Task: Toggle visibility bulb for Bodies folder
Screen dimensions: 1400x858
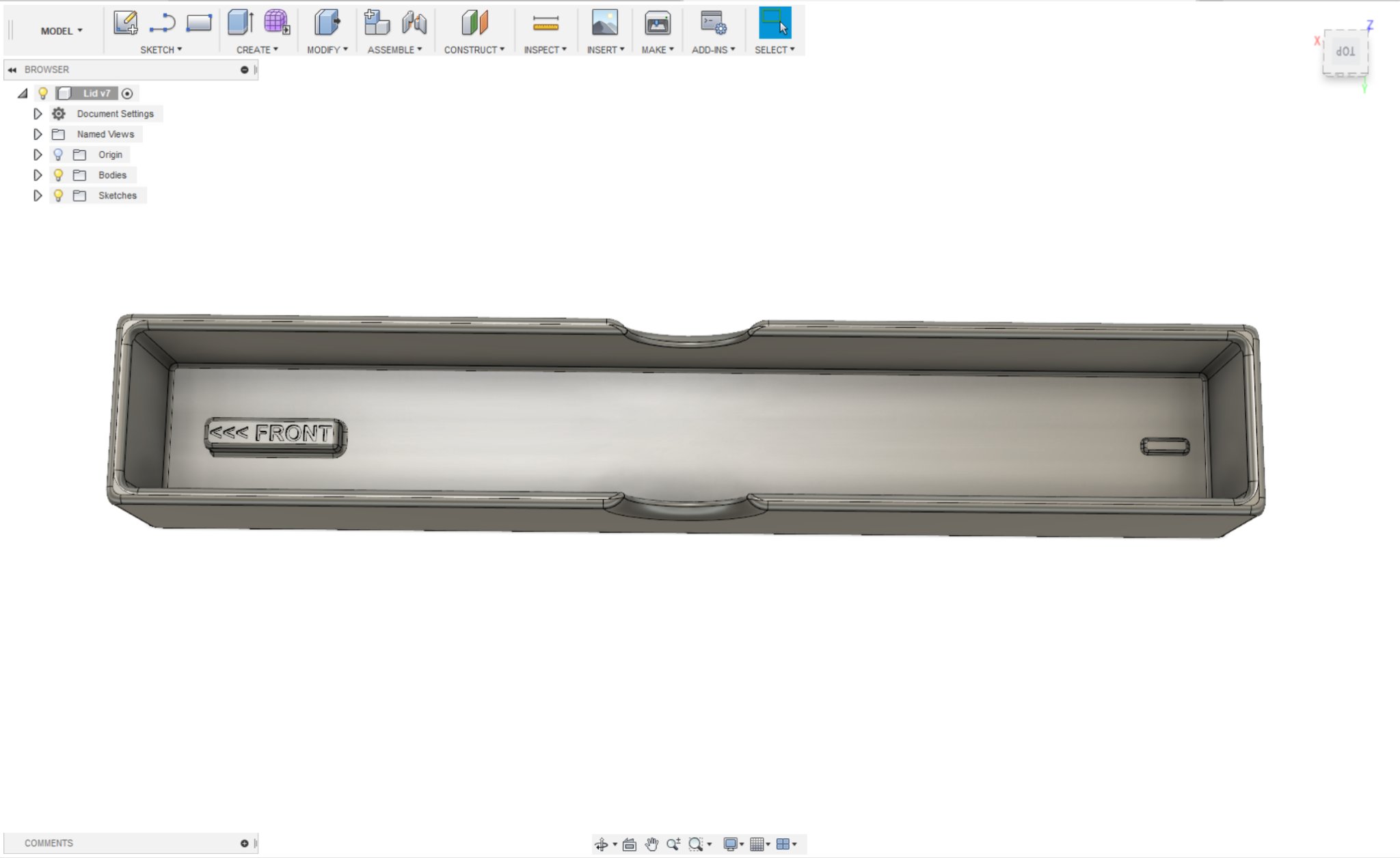Action: pyautogui.click(x=58, y=175)
